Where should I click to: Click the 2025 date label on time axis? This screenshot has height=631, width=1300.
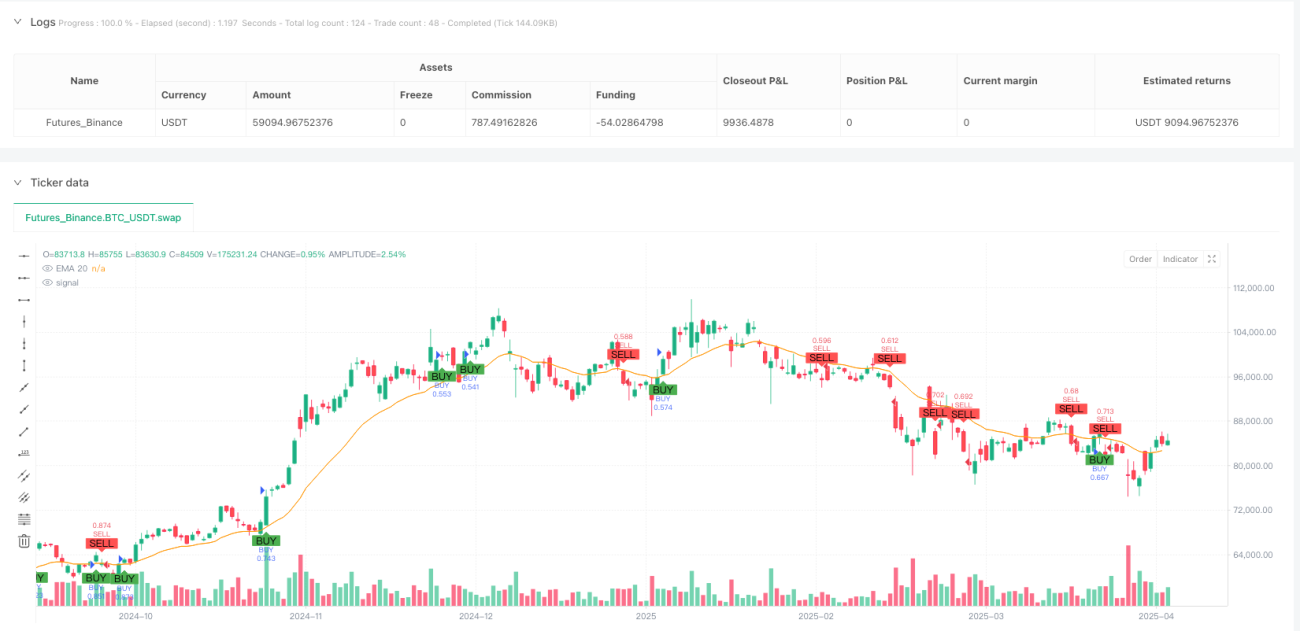pyautogui.click(x=646, y=617)
